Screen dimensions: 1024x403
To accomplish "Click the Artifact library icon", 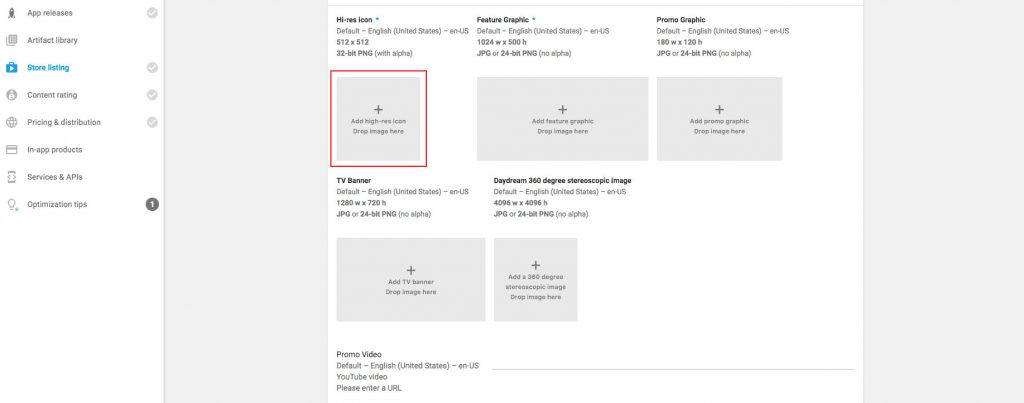I will [x=12, y=40].
